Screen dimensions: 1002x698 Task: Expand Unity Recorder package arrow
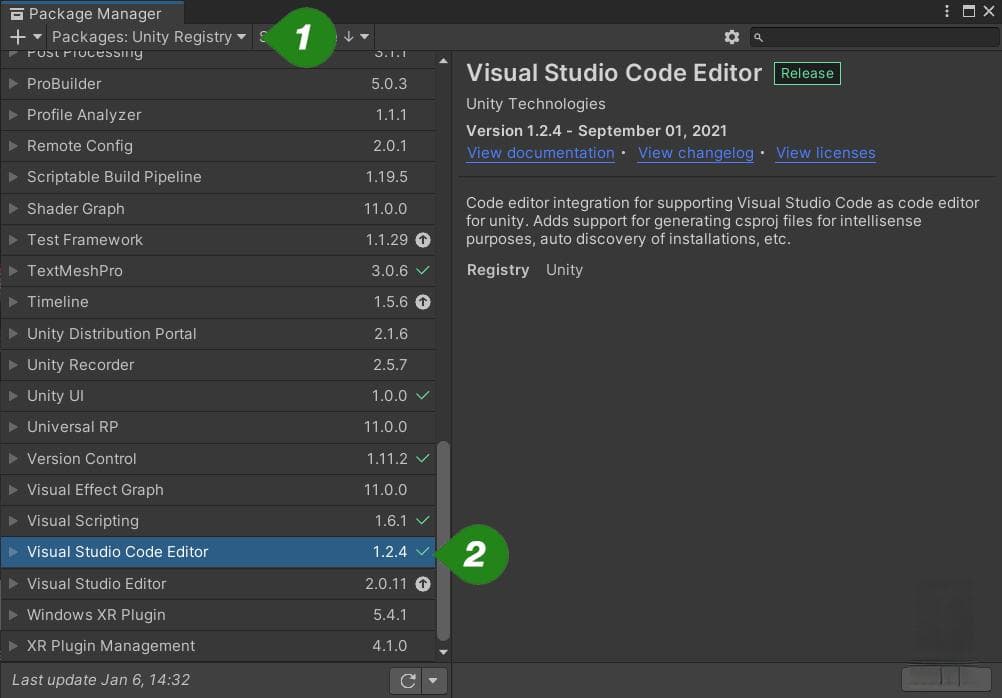click(x=13, y=365)
